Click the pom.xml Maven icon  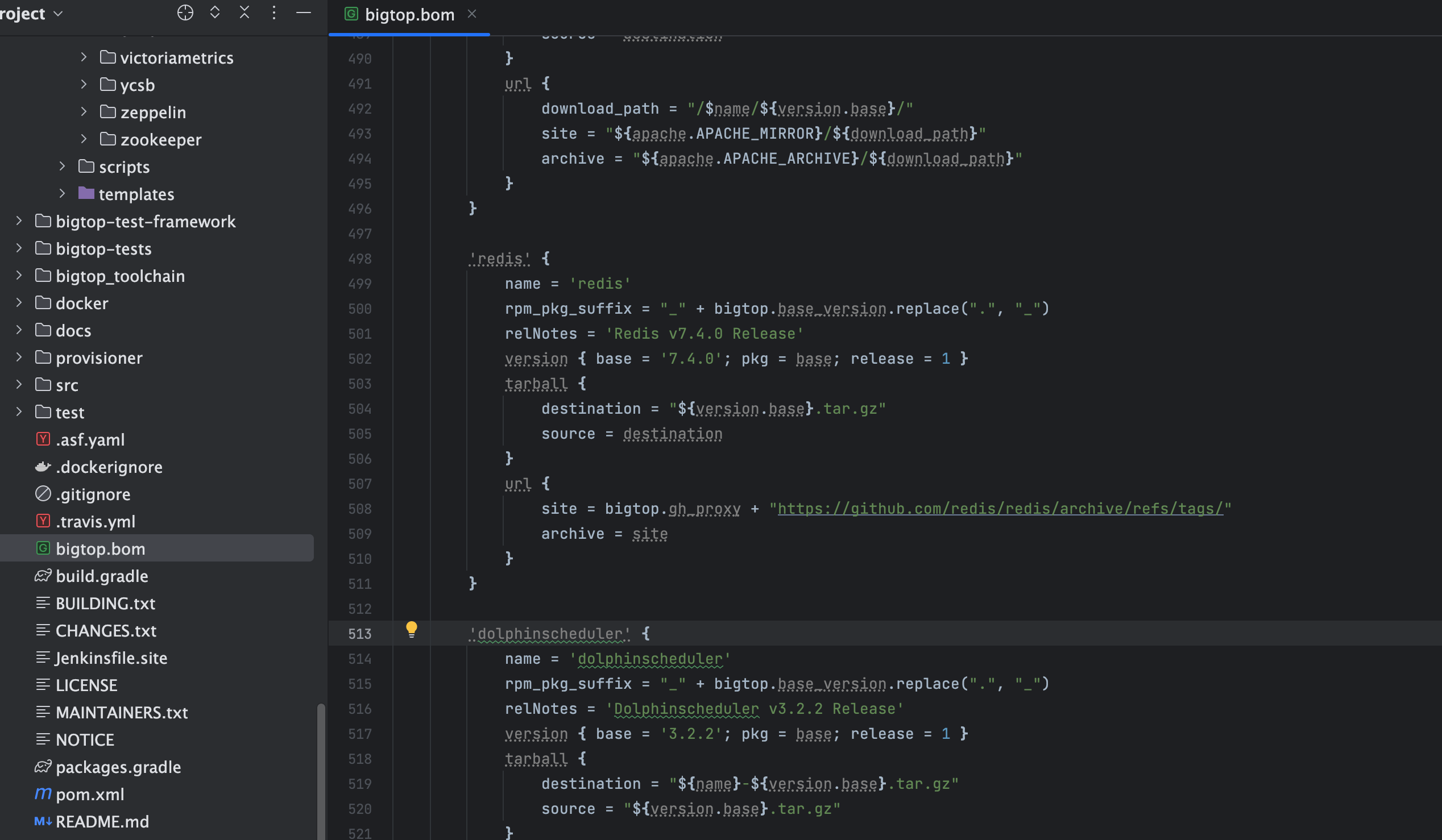[43, 794]
